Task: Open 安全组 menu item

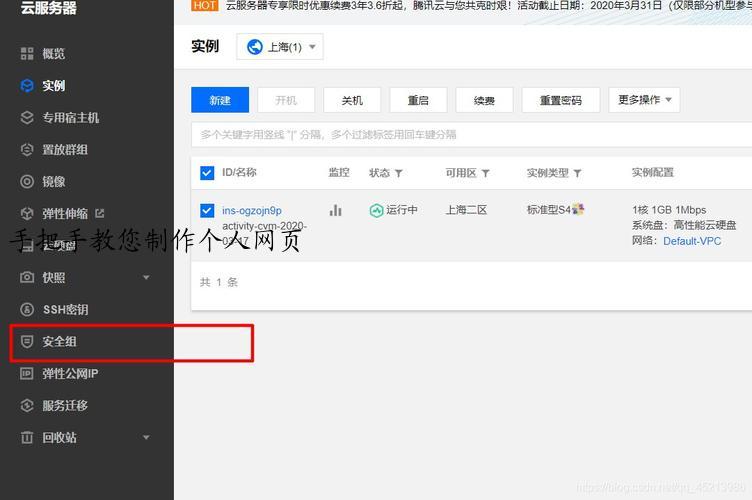Action: pyautogui.click(x=59, y=341)
